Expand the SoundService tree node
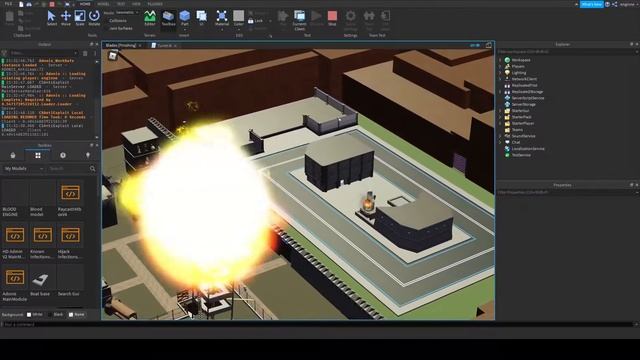Viewport: 640px width, 360px height. coord(500,136)
